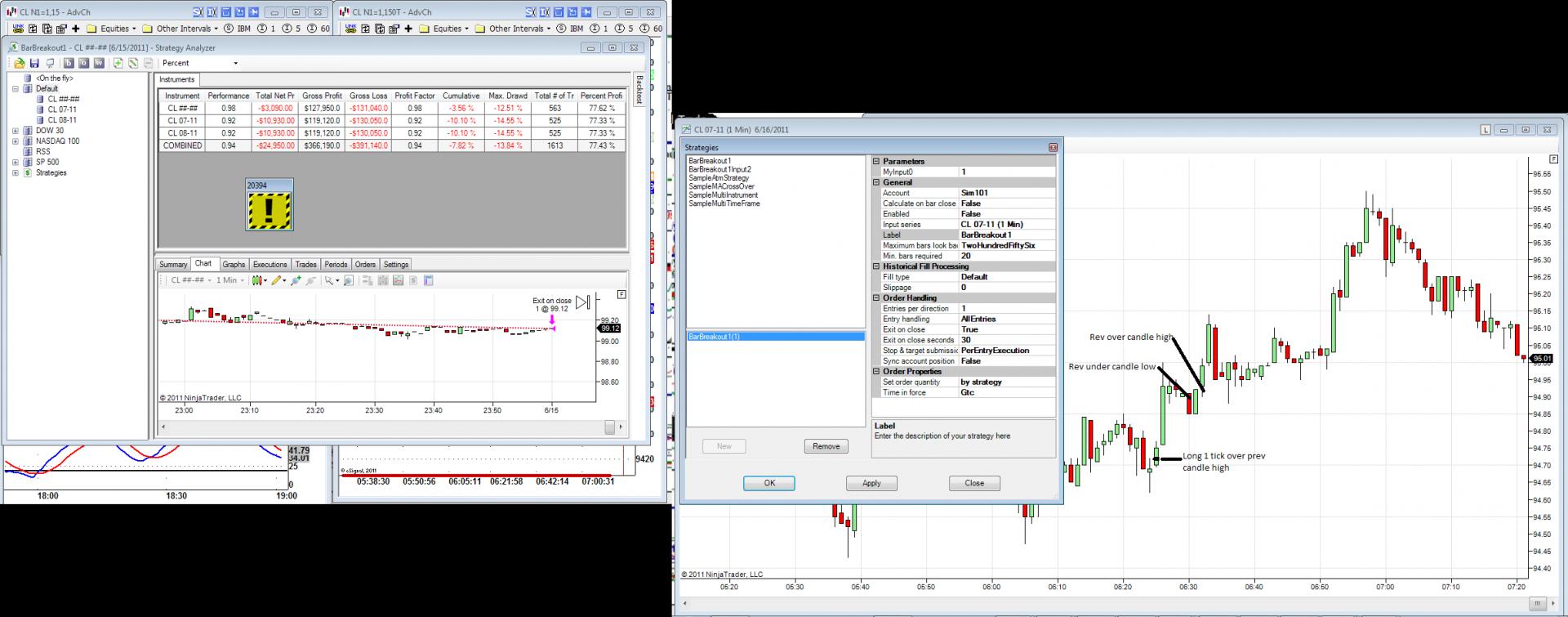Click the 'Enabled' property value 'False'
This screenshot has width=1568, height=617.
pyautogui.click(x=1008, y=214)
